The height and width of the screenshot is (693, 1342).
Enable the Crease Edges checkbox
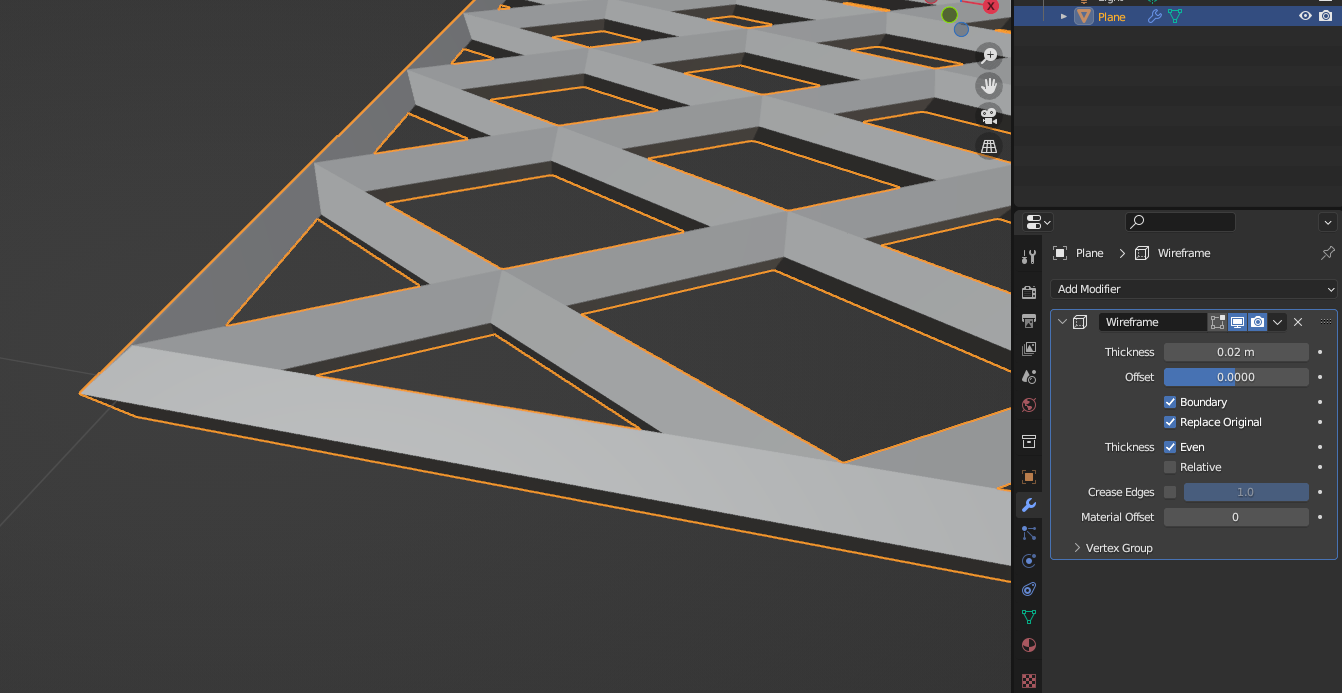click(x=1170, y=492)
